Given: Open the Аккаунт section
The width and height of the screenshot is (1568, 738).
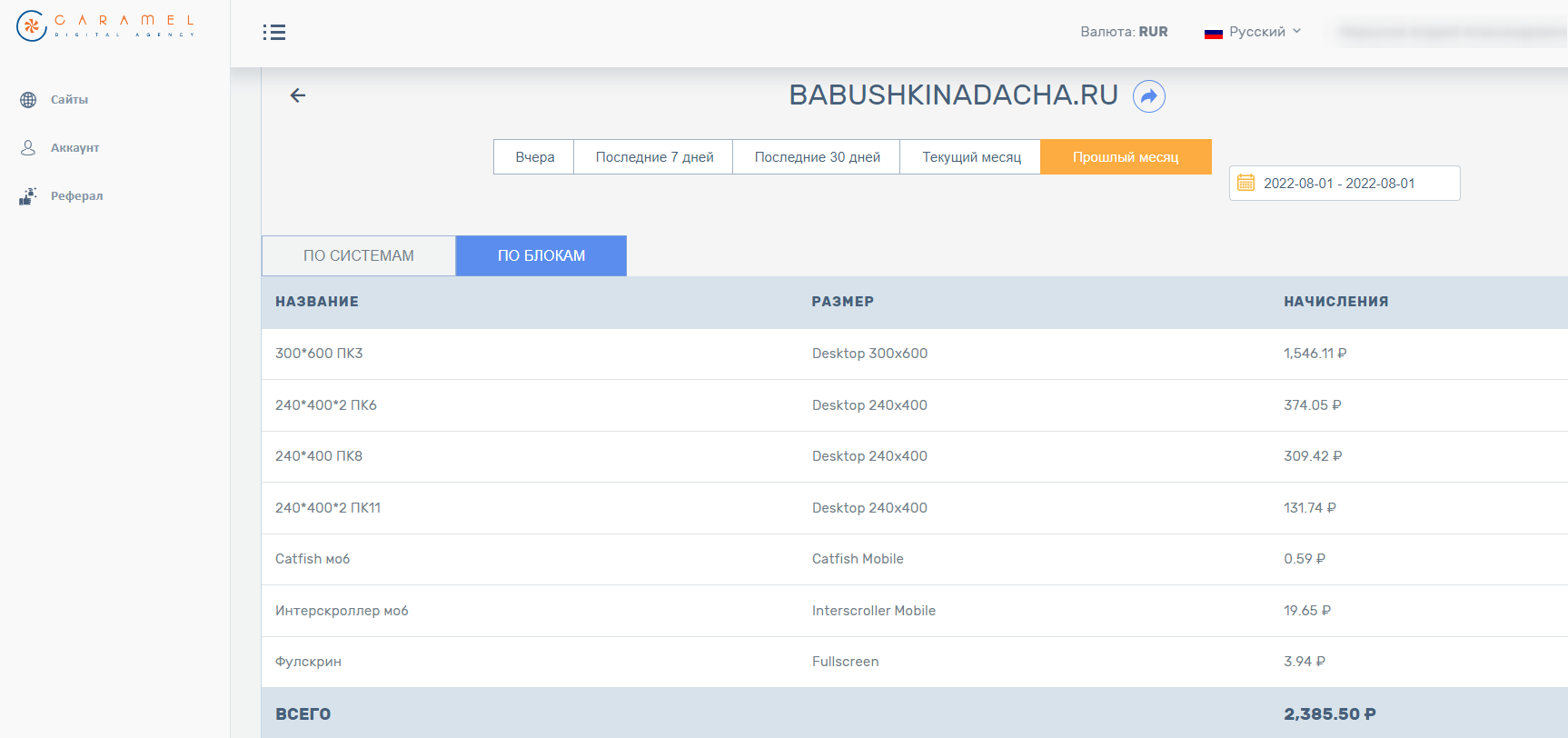Looking at the screenshot, I should click(74, 147).
